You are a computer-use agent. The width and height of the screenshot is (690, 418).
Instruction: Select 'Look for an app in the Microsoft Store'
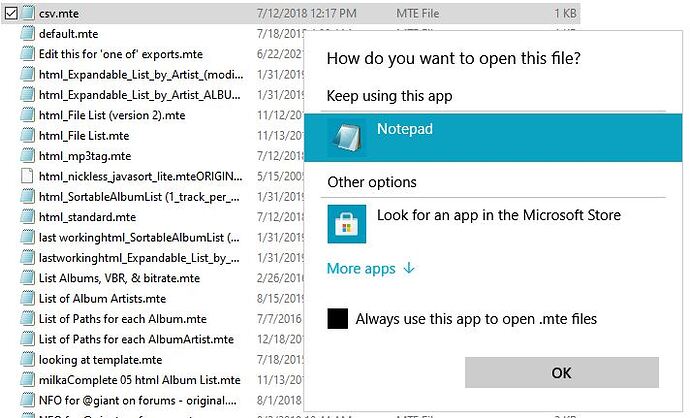coord(499,215)
